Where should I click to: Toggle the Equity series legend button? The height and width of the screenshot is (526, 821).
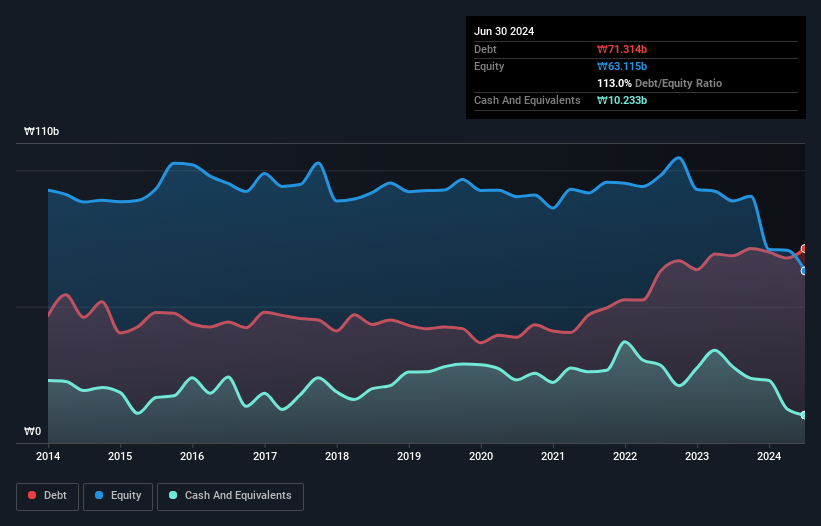pyautogui.click(x=118, y=496)
